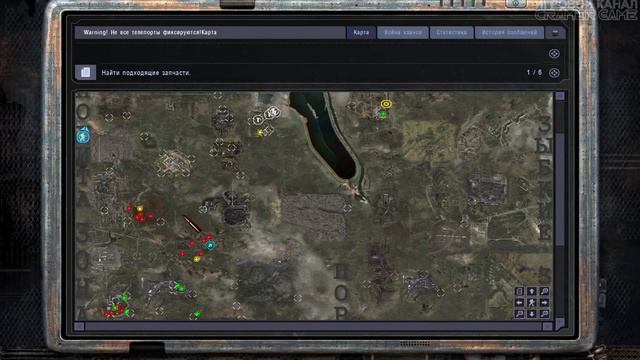The height and width of the screenshot is (360, 640).
Task: Click the top-left sheet icon in the navigation pad
Action: click(520, 291)
